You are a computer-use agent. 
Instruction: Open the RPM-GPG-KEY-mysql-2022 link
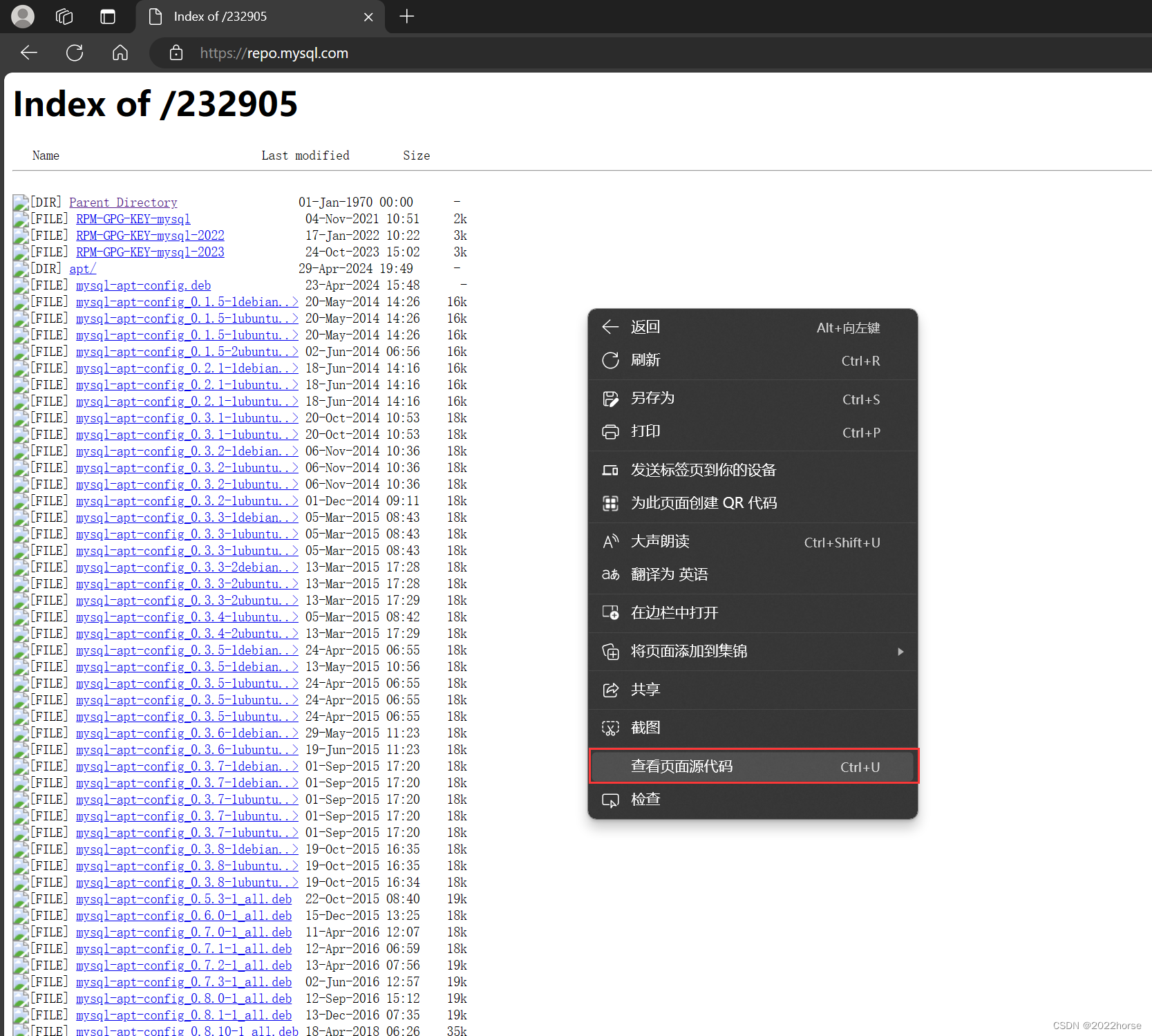click(150, 236)
